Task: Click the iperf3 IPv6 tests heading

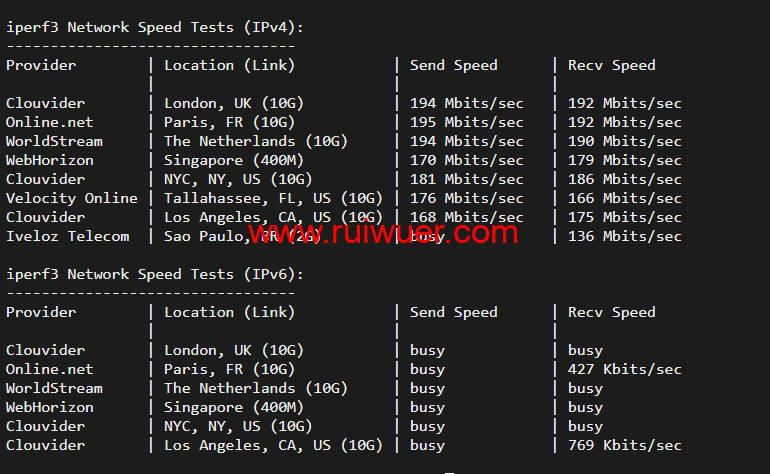Action: coord(155,274)
